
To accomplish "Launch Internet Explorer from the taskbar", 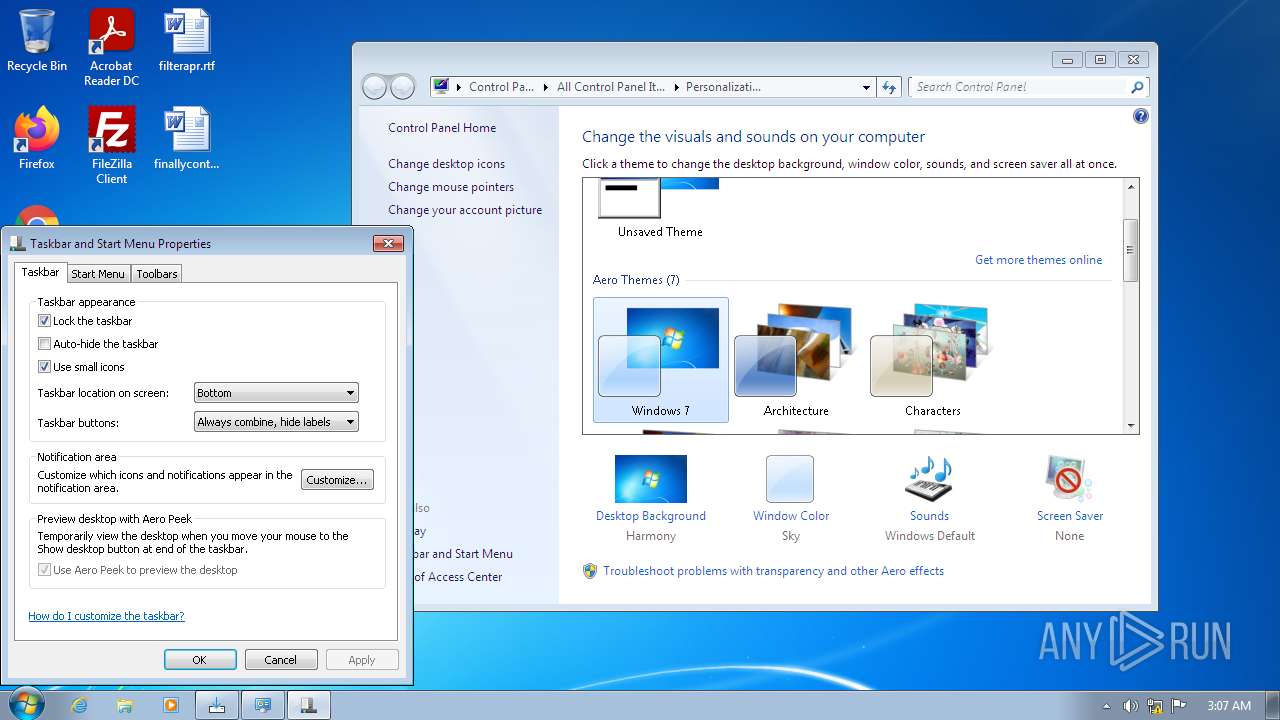I will [79, 705].
